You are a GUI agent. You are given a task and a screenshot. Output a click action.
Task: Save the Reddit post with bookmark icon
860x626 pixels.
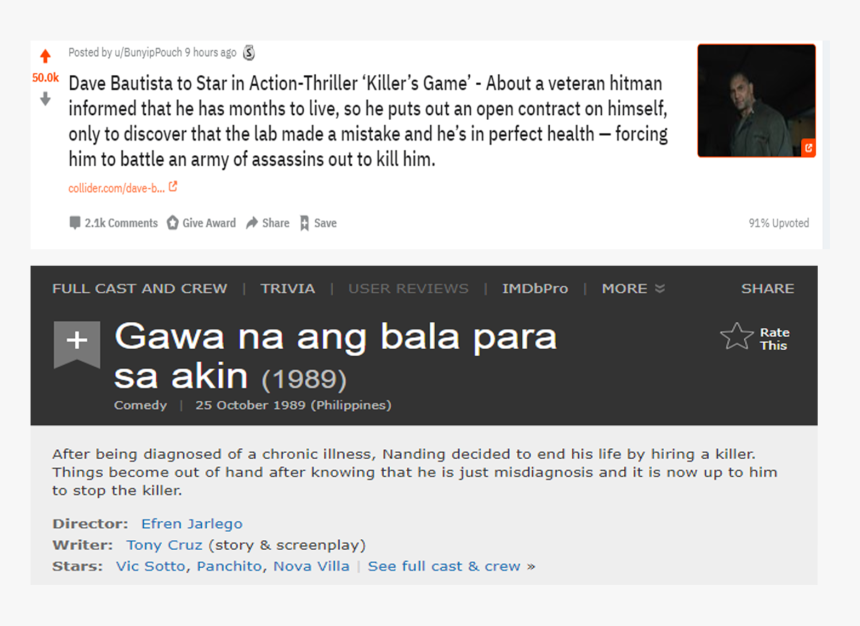pyautogui.click(x=318, y=223)
